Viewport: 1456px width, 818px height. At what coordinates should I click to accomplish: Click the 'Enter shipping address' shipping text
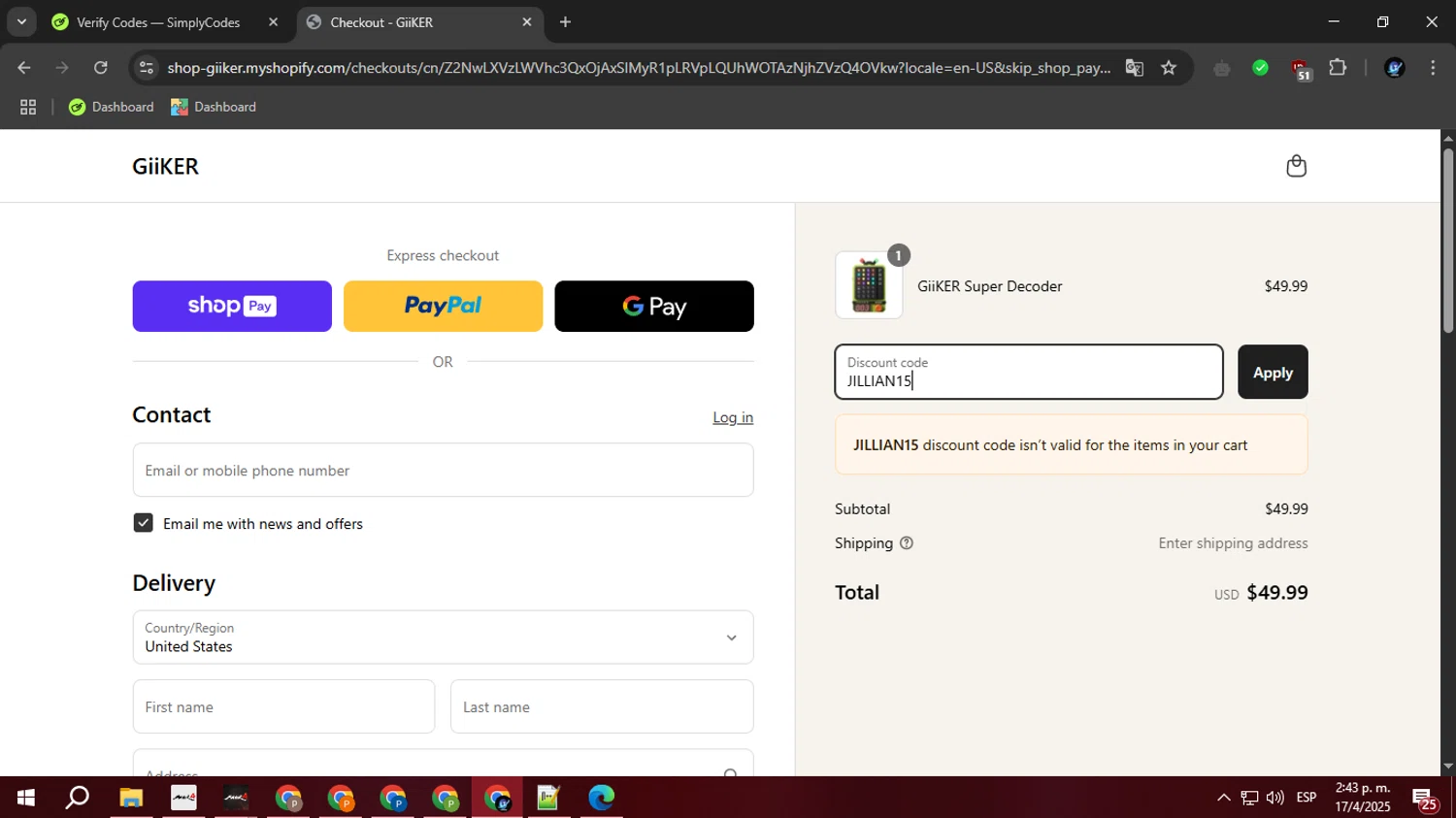click(x=1233, y=543)
